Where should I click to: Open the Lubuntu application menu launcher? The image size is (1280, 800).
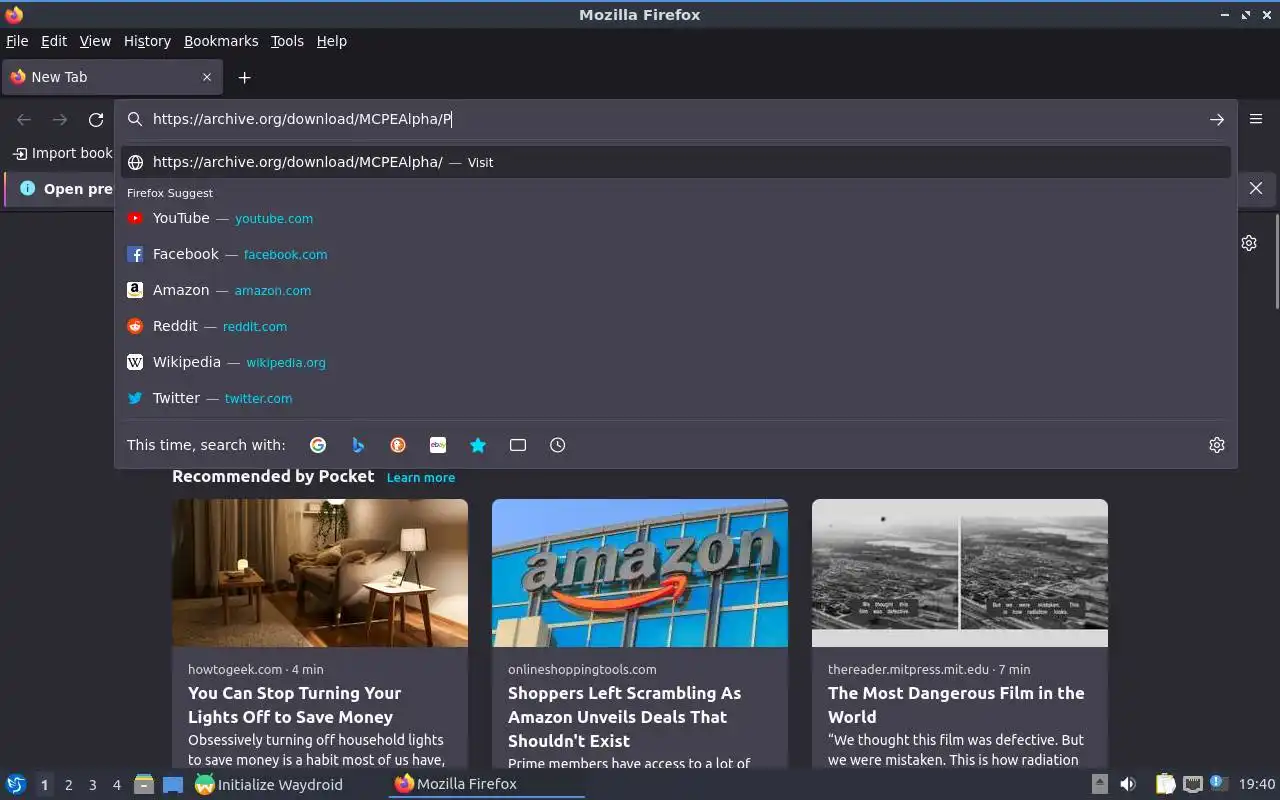tap(15, 784)
